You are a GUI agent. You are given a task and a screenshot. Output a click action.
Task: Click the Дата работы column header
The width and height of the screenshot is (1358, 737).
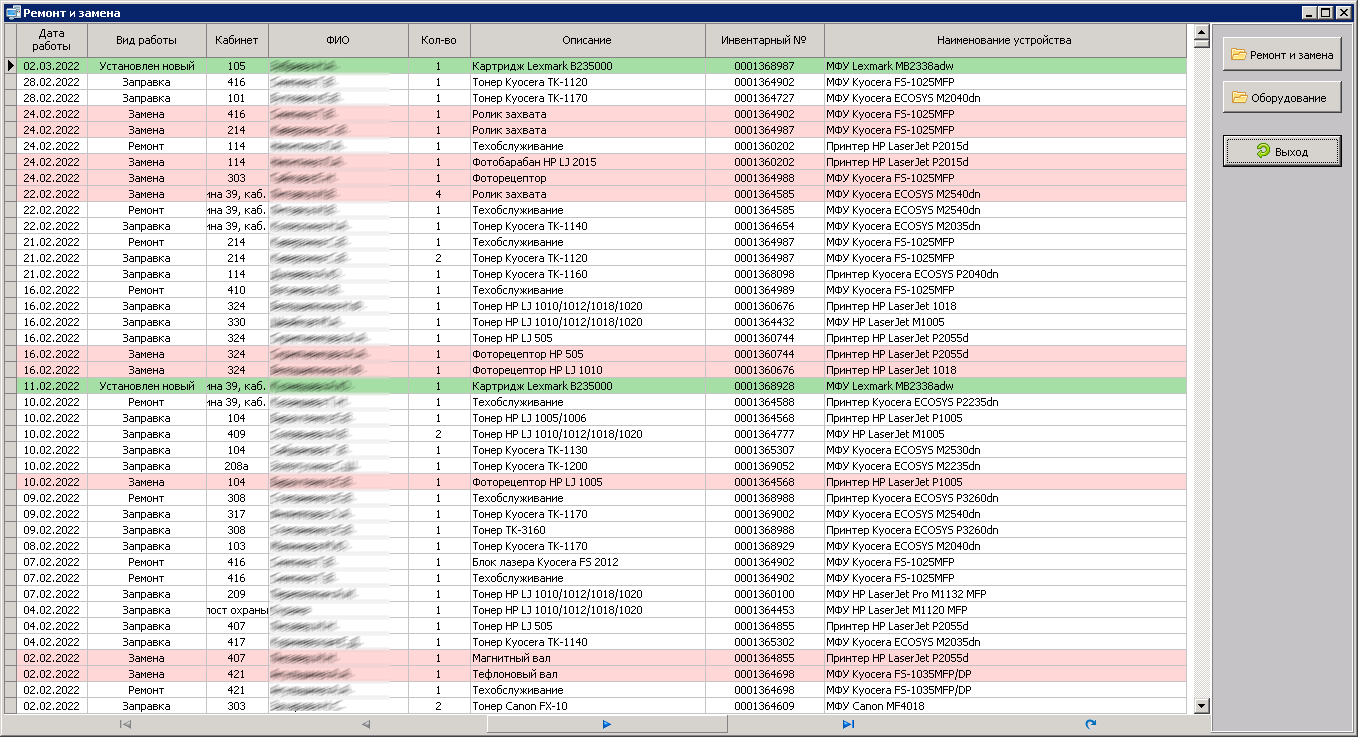coord(52,40)
